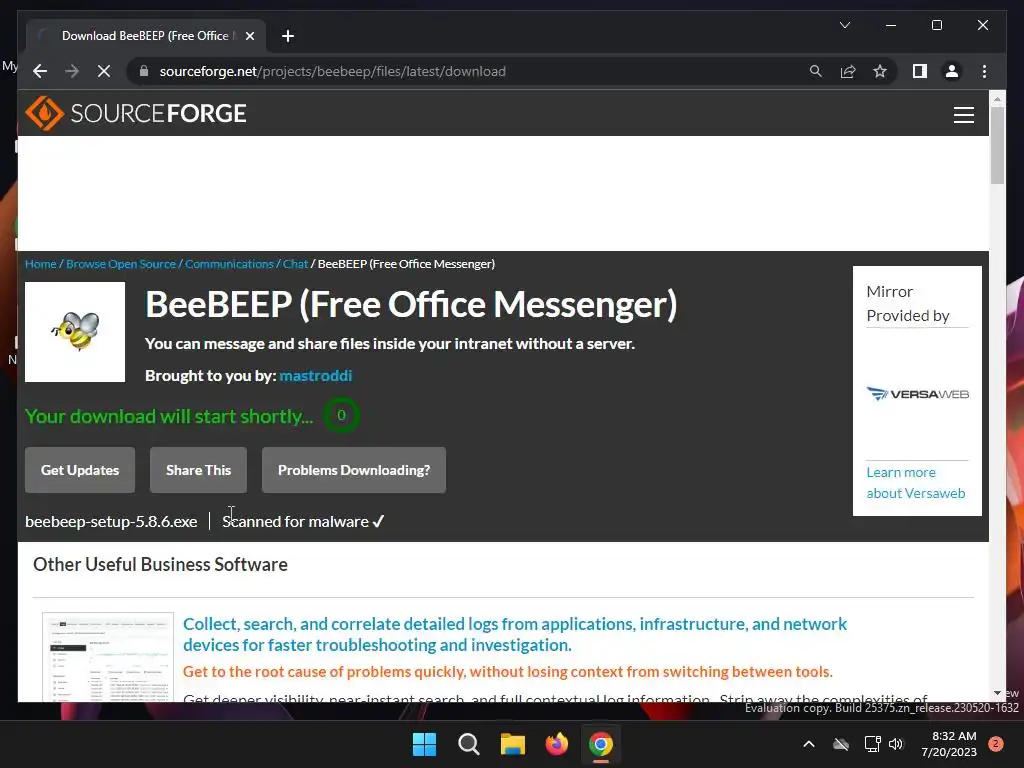Close the Download BeeBEEP tab
Screen dimensions: 1024x768
tap(249, 36)
